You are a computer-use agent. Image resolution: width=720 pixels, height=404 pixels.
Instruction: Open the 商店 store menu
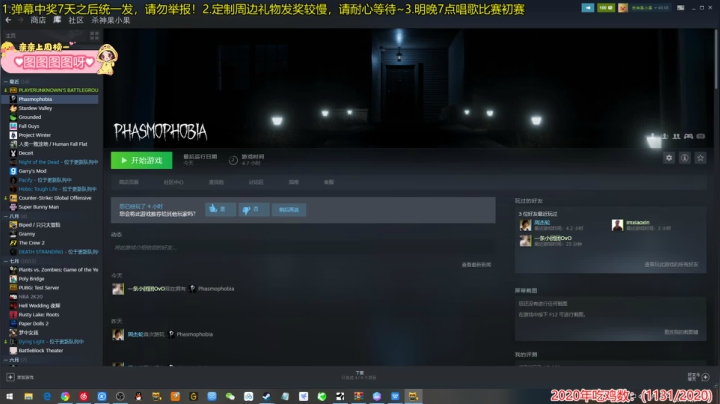coord(38,20)
